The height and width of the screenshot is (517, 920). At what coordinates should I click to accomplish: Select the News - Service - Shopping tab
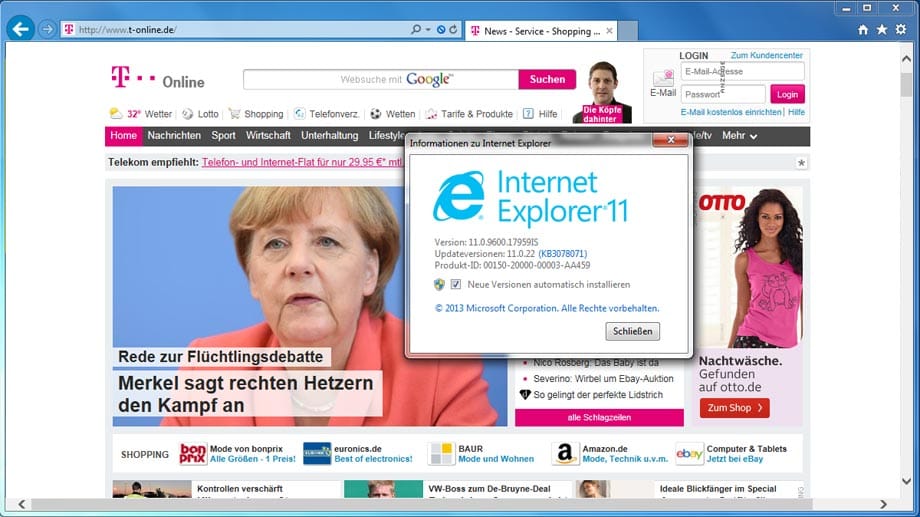(x=541, y=31)
